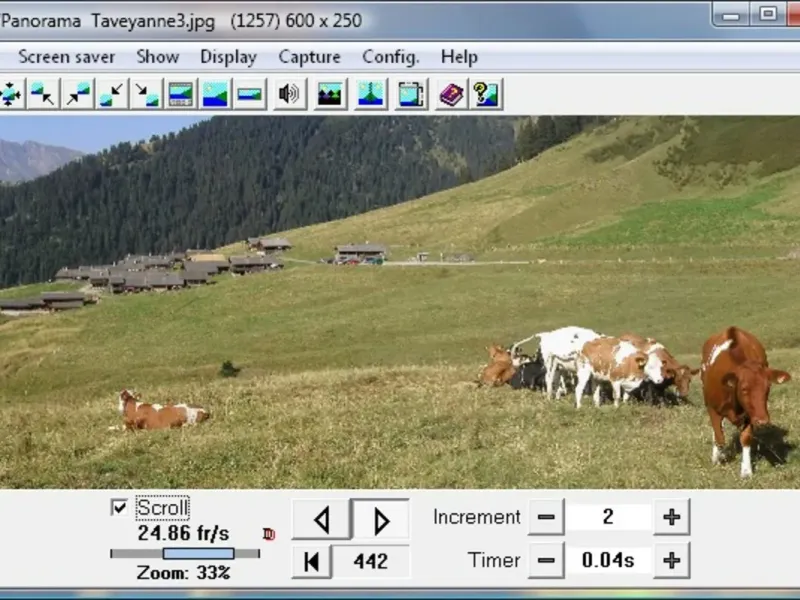Click the Zoom: 33% label
This screenshot has width=800, height=600.
tap(183, 572)
